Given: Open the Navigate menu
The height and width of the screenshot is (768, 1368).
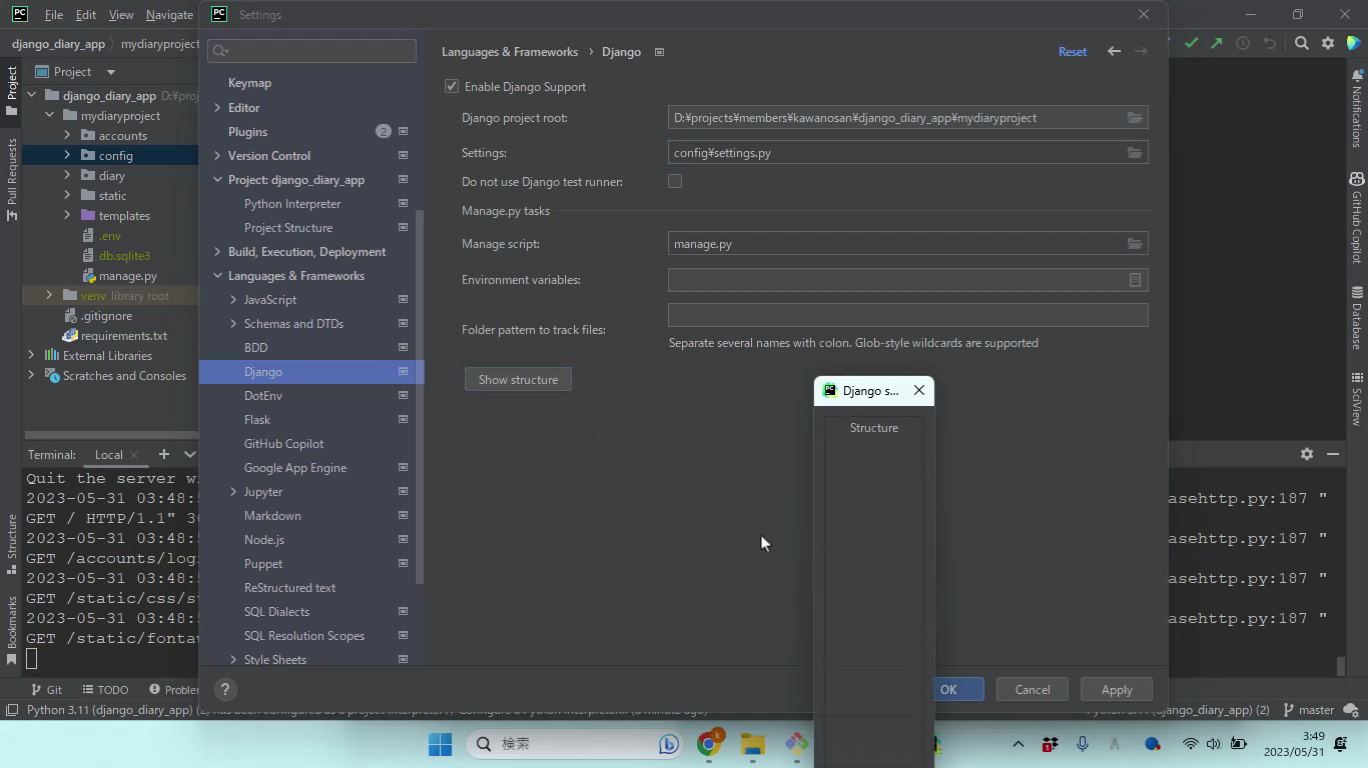Looking at the screenshot, I should click(x=169, y=15).
